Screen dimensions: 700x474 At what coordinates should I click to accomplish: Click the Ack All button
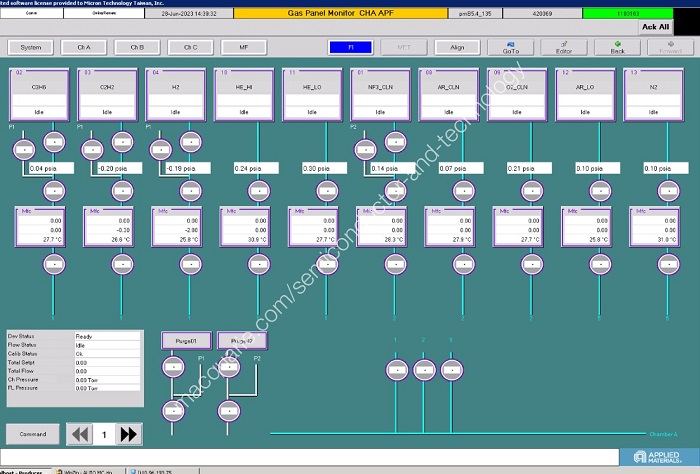tap(656, 27)
